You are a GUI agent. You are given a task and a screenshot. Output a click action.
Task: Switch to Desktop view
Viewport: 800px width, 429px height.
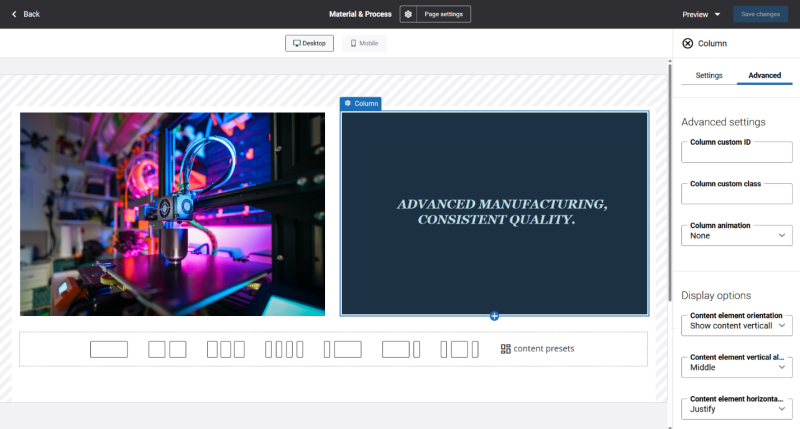click(x=309, y=43)
